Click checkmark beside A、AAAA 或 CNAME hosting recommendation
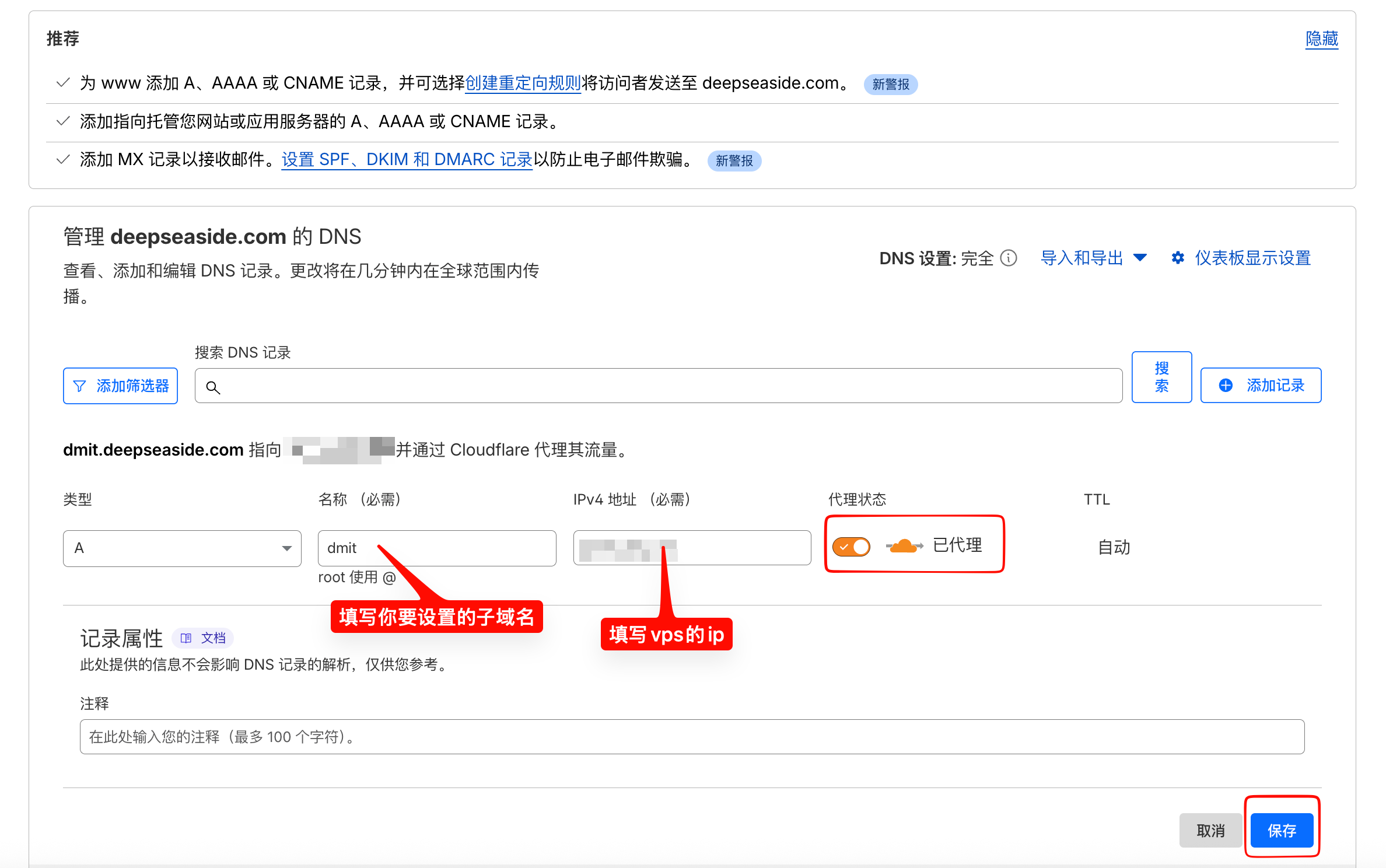 click(x=63, y=121)
